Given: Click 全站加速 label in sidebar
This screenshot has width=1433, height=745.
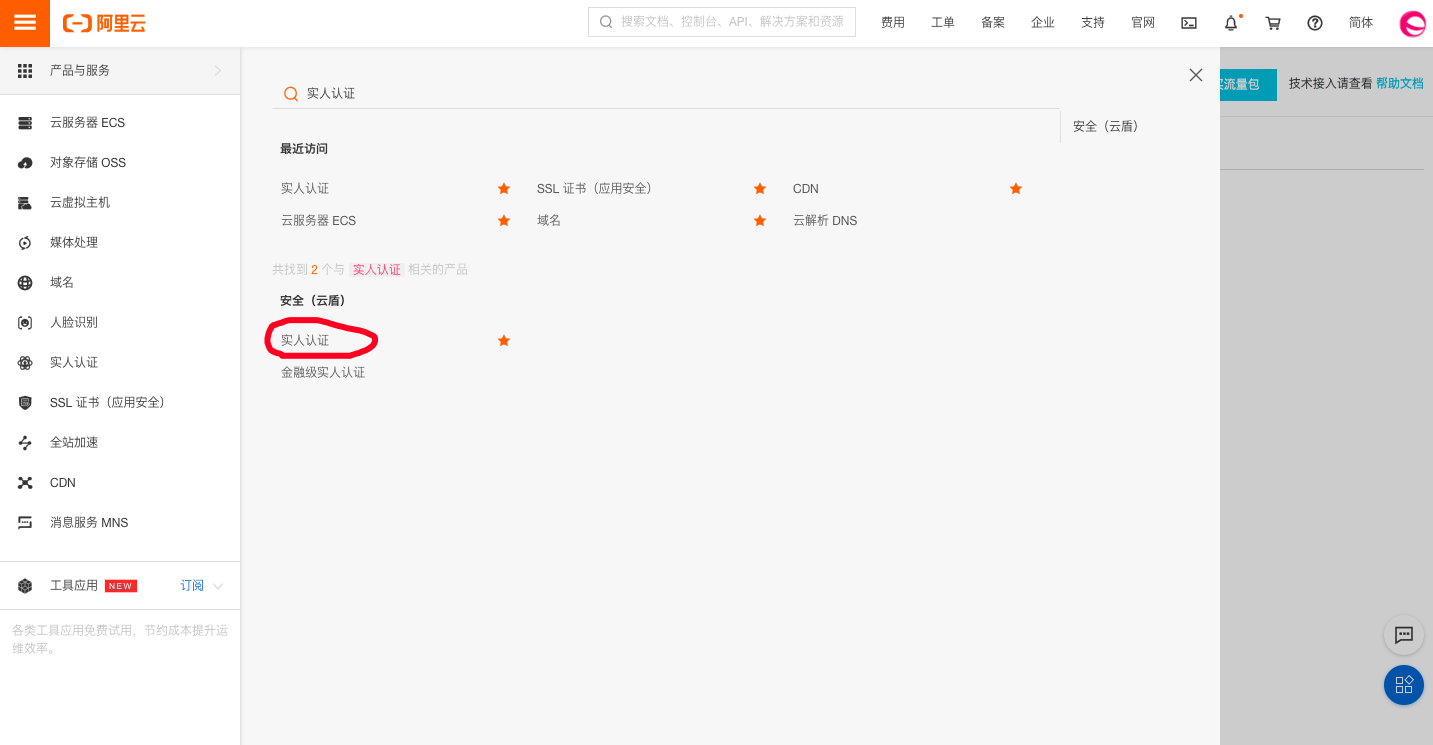Looking at the screenshot, I should tap(74, 443).
